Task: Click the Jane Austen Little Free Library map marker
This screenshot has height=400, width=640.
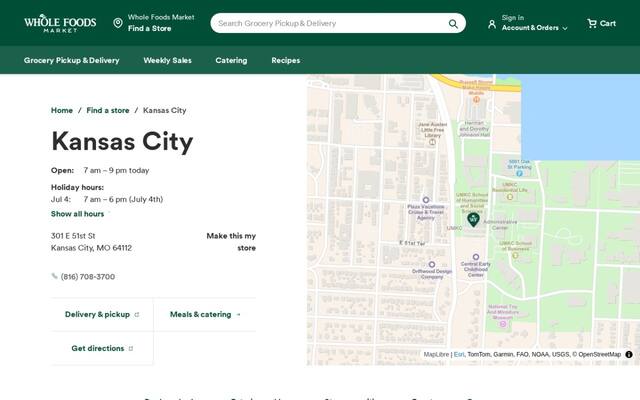Action: tap(432, 142)
